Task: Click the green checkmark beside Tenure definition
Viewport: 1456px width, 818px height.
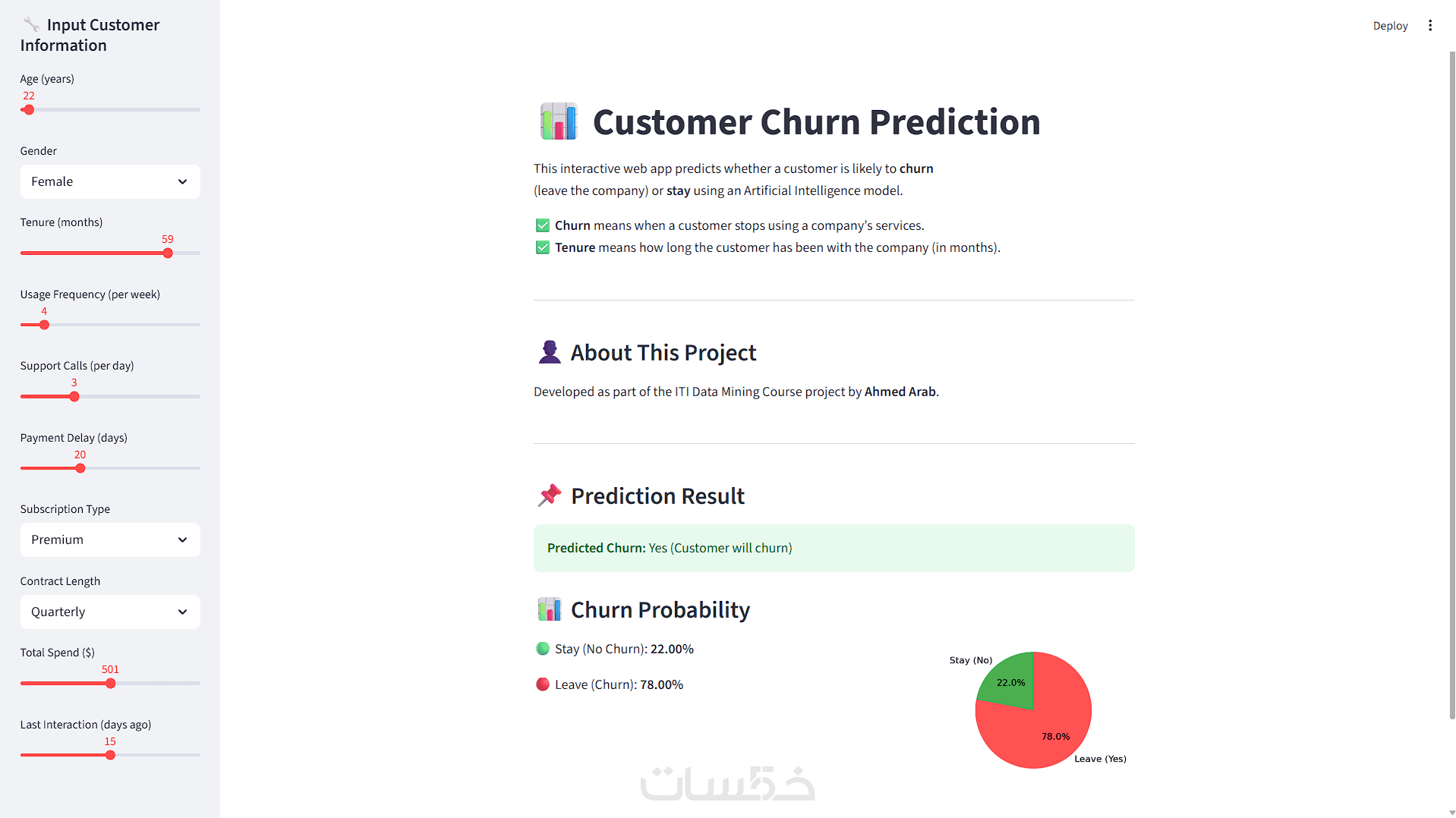Action: coord(543,247)
